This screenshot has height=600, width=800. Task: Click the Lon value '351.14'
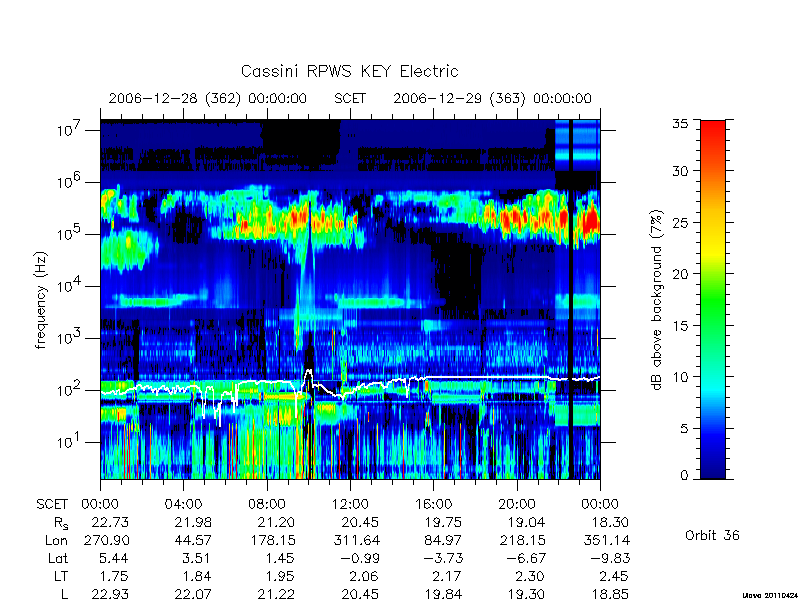point(606,540)
